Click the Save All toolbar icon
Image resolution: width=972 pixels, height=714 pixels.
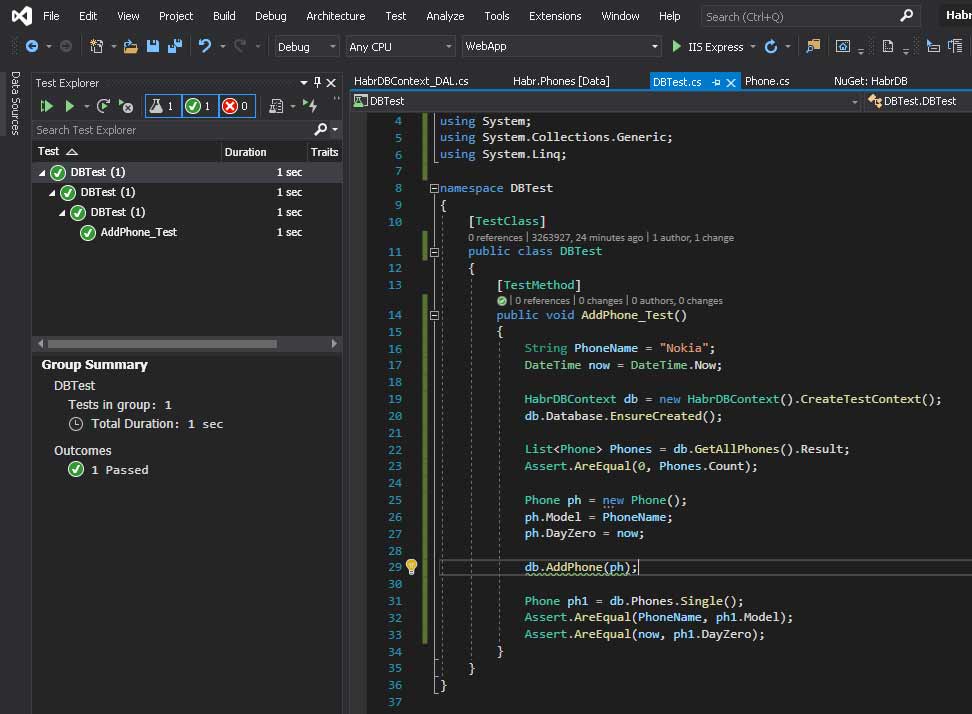(x=174, y=47)
